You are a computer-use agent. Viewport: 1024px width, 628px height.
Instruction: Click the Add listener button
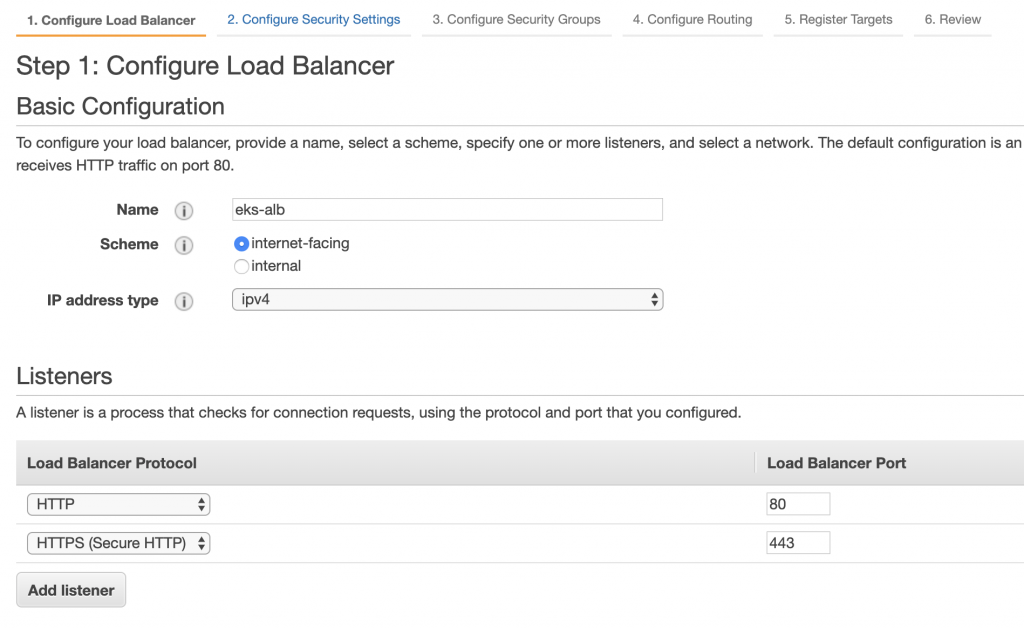(x=71, y=590)
